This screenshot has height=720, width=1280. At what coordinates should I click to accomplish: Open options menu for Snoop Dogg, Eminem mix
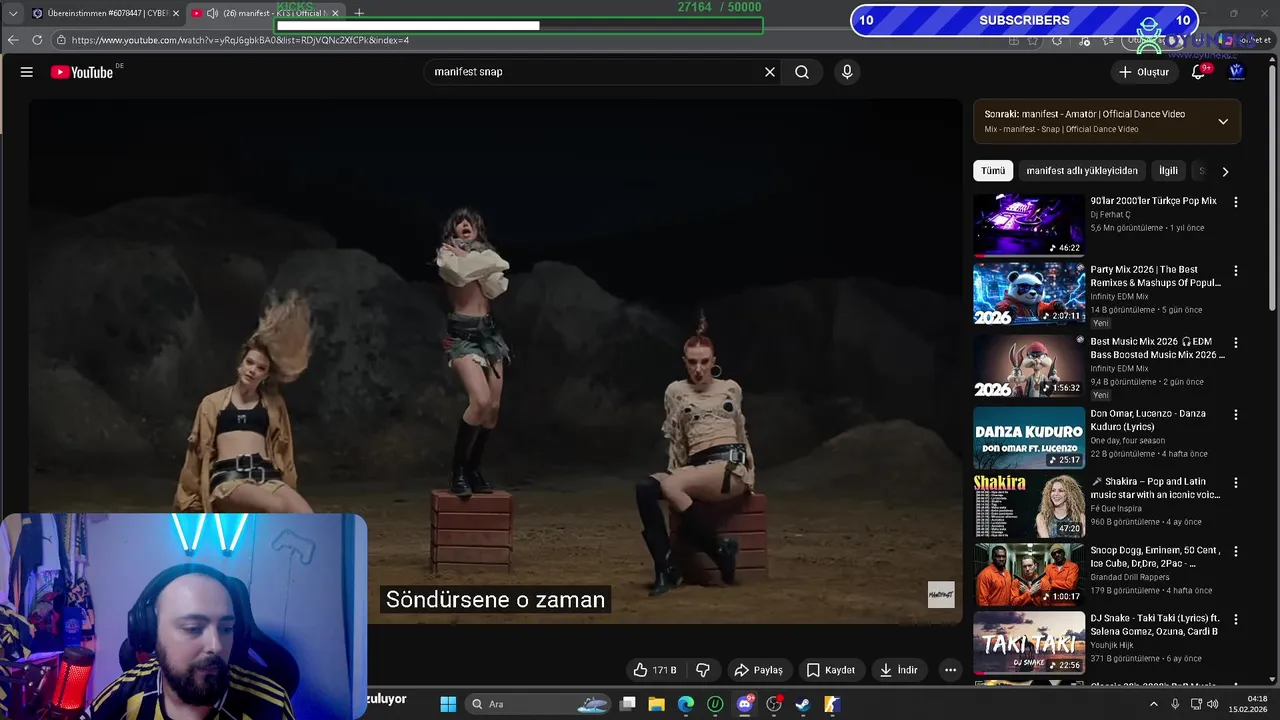coord(1235,552)
